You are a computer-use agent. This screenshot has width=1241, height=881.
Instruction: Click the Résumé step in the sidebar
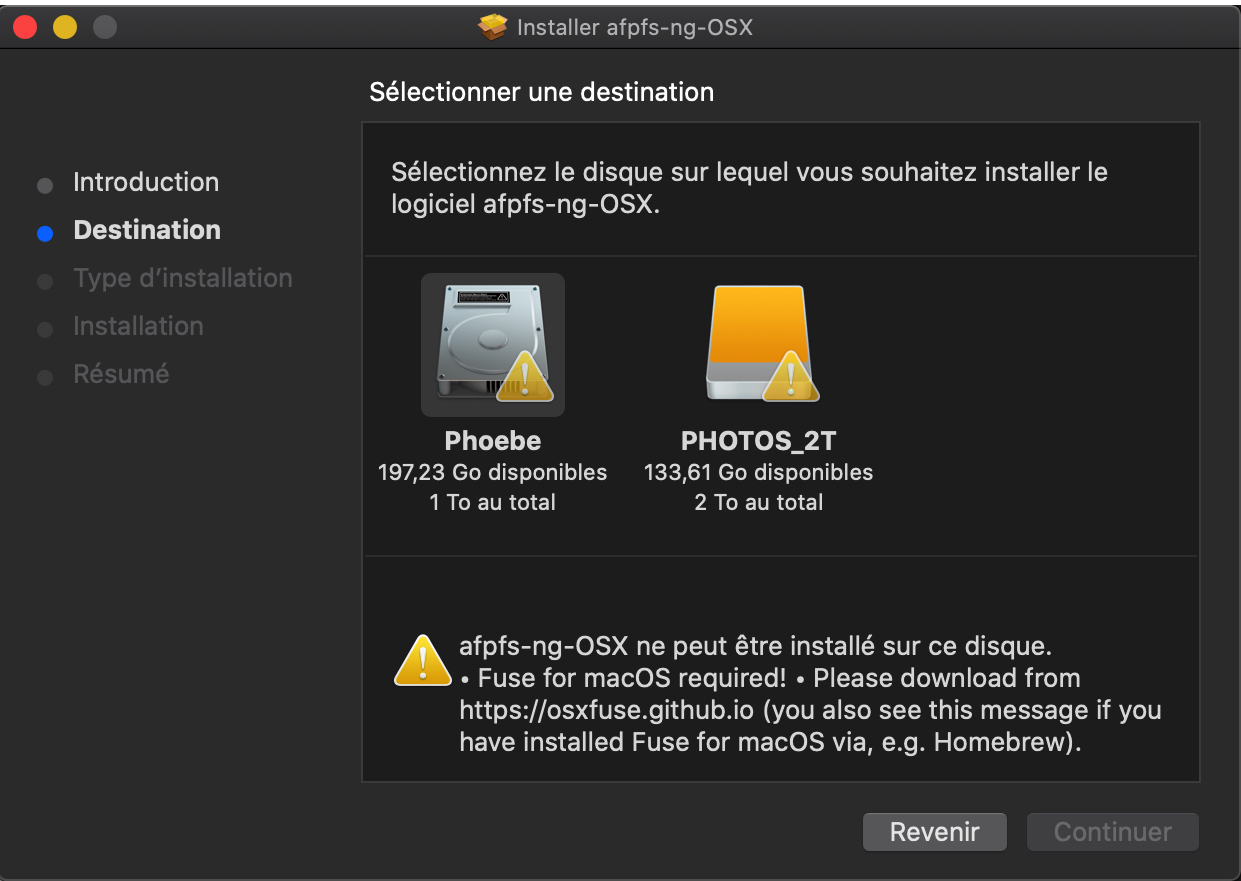121,374
